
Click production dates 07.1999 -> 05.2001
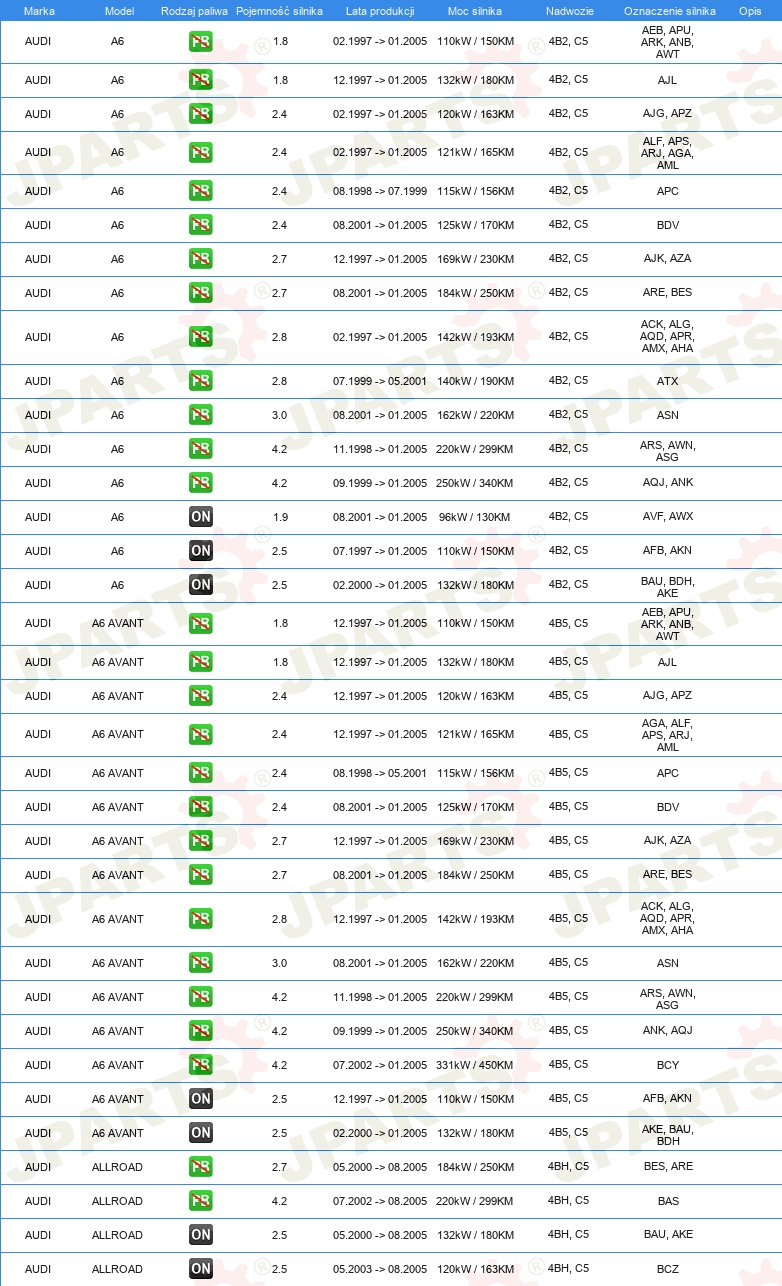[x=379, y=381]
